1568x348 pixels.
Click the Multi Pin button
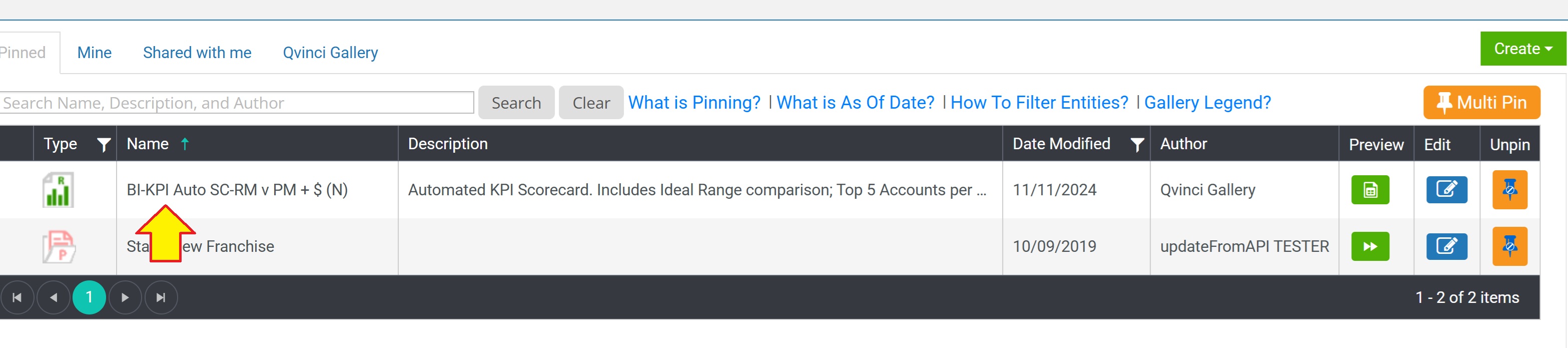[1481, 102]
